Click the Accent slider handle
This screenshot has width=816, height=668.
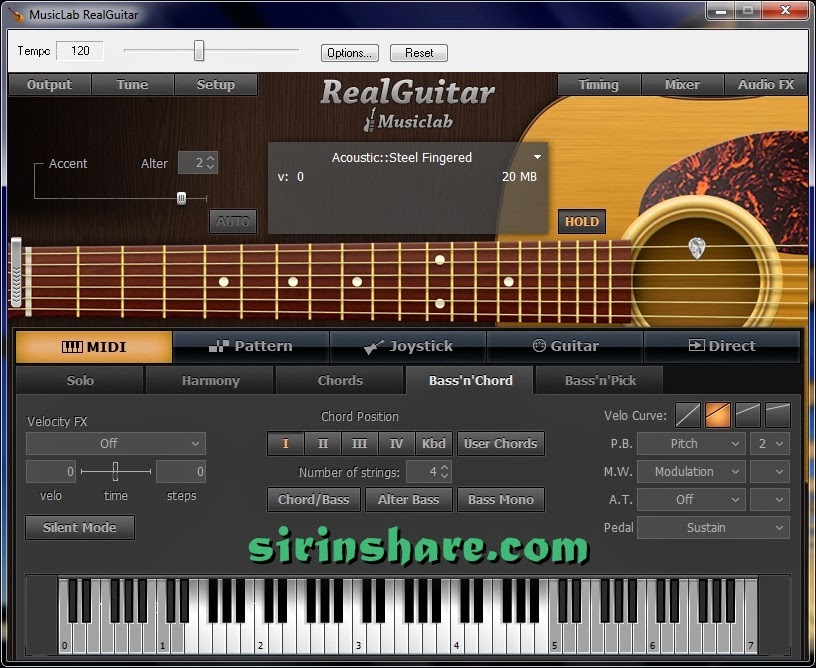181,198
